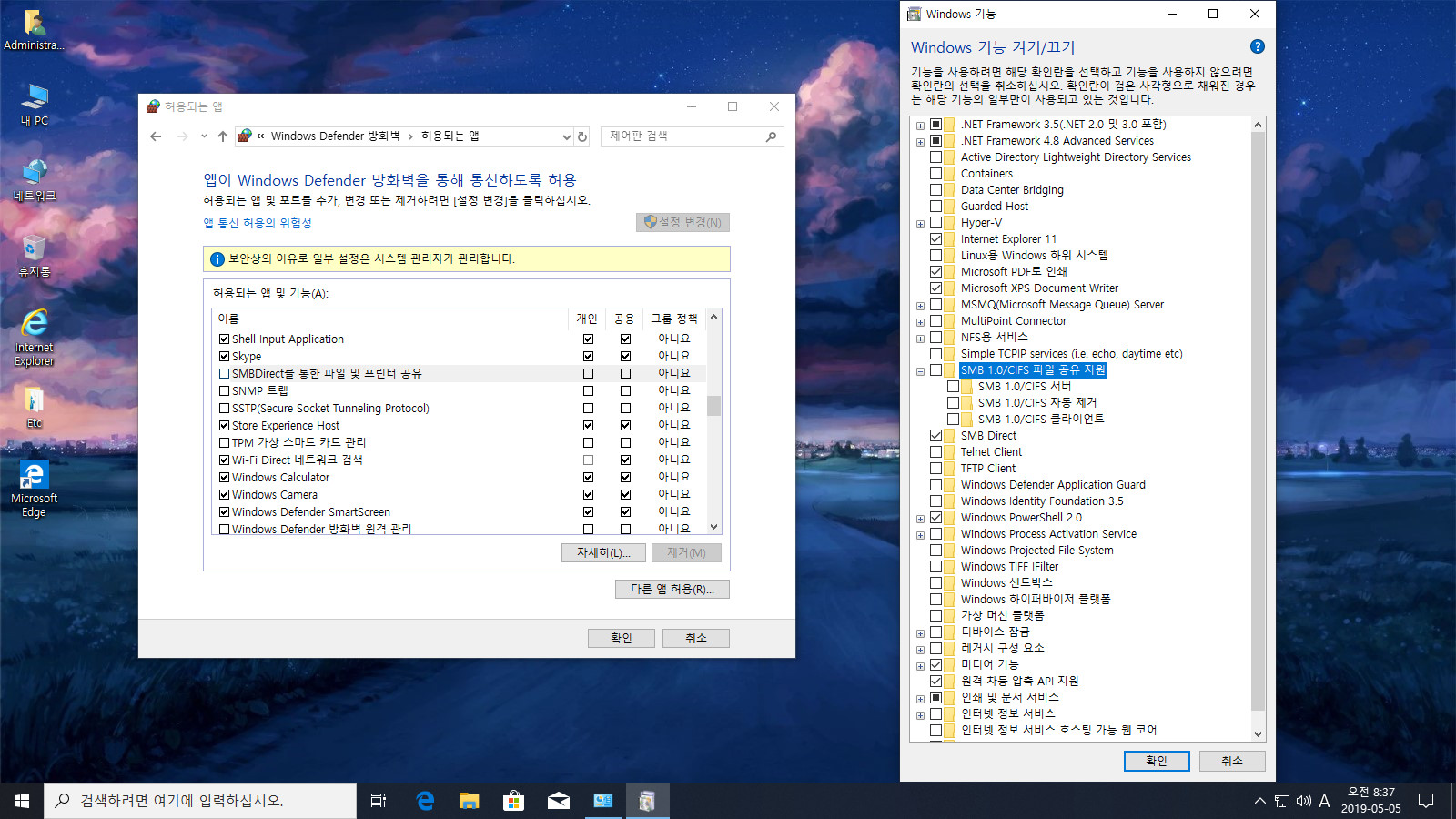Expand MSMQ Server tree node
Viewport: 1456px width, 819px height.
pos(920,305)
